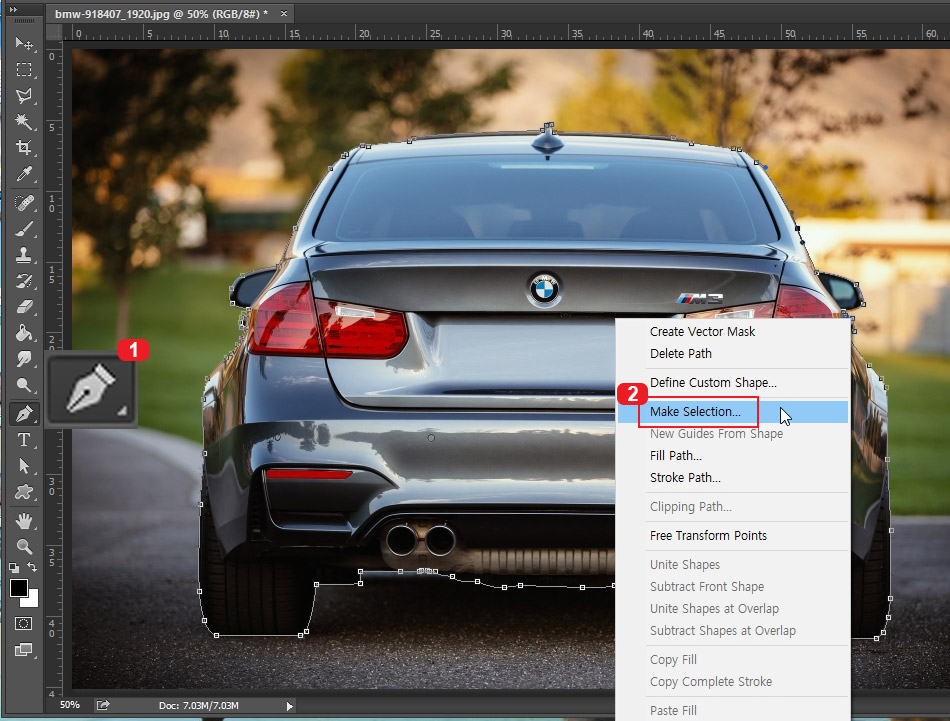Choose Delete Path from context menu
Image resolution: width=950 pixels, height=721 pixels.
point(732,353)
